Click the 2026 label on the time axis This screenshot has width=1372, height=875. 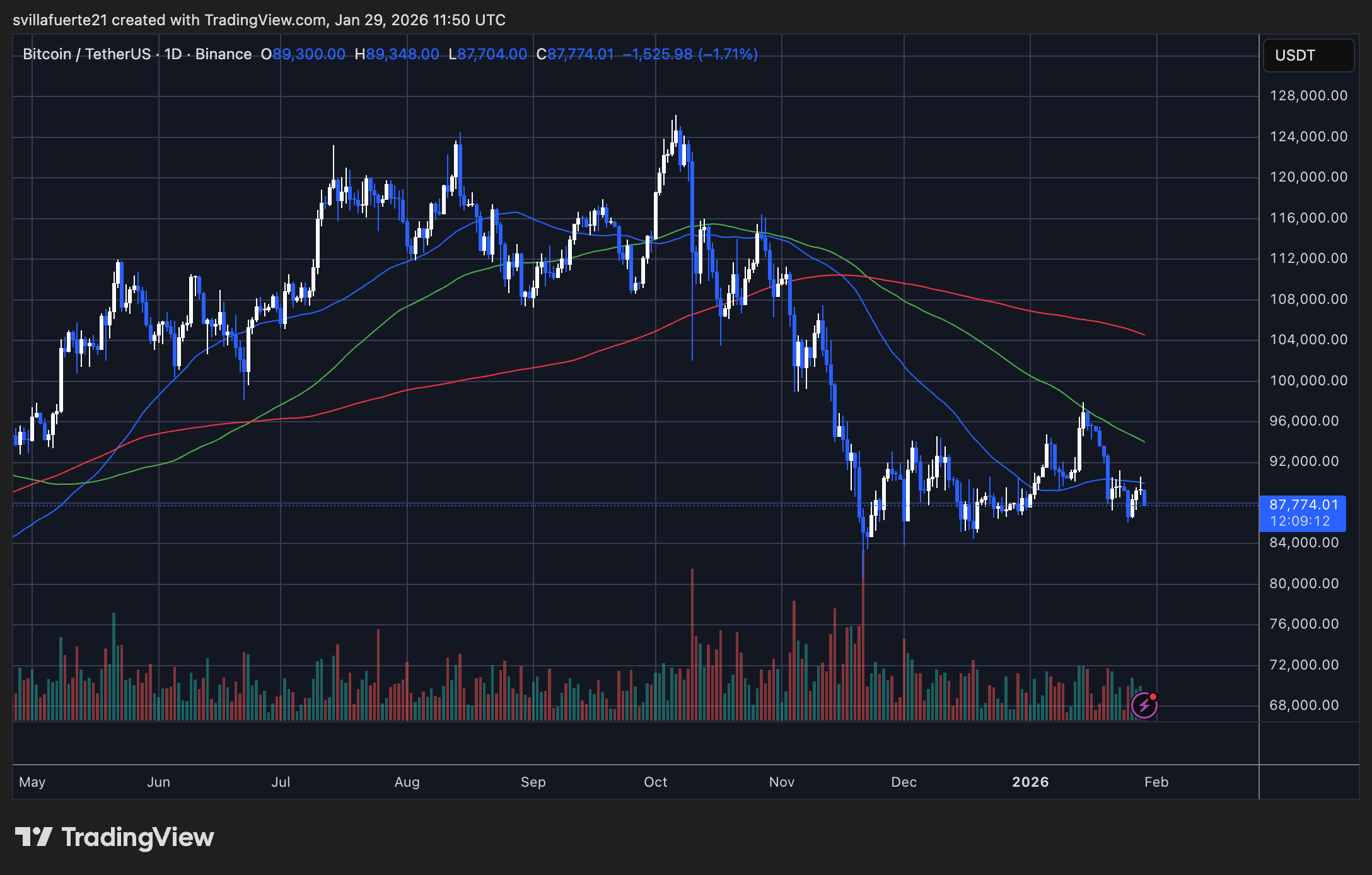click(x=1031, y=782)
